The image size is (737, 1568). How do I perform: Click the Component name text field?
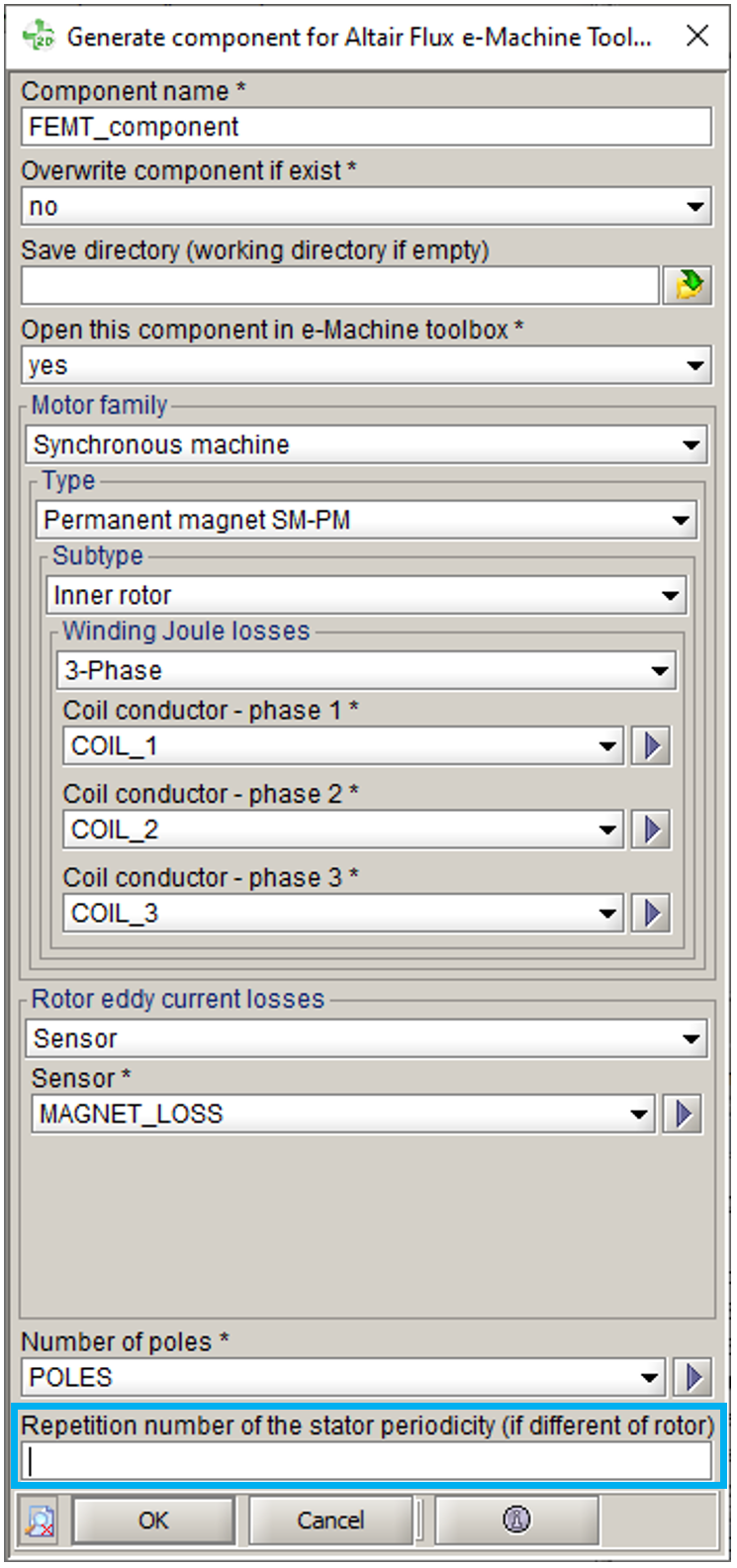click(x=366, y=128)
